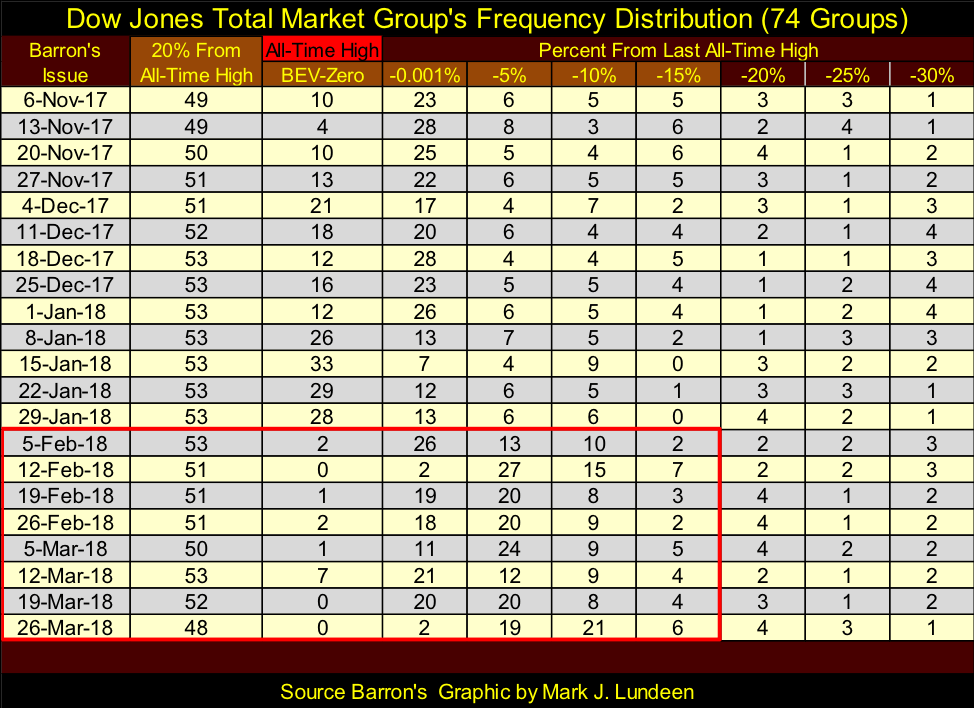Select the '6-Nov-17' date cell

click(65, 100)
